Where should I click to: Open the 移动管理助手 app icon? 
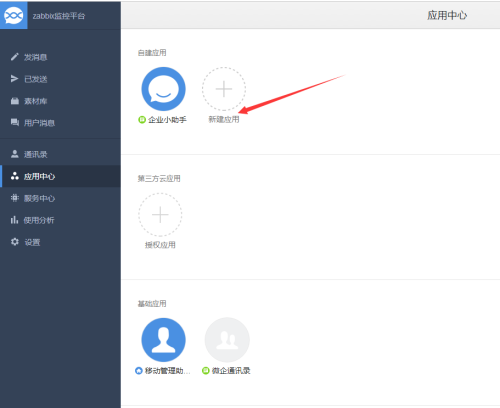163,340
